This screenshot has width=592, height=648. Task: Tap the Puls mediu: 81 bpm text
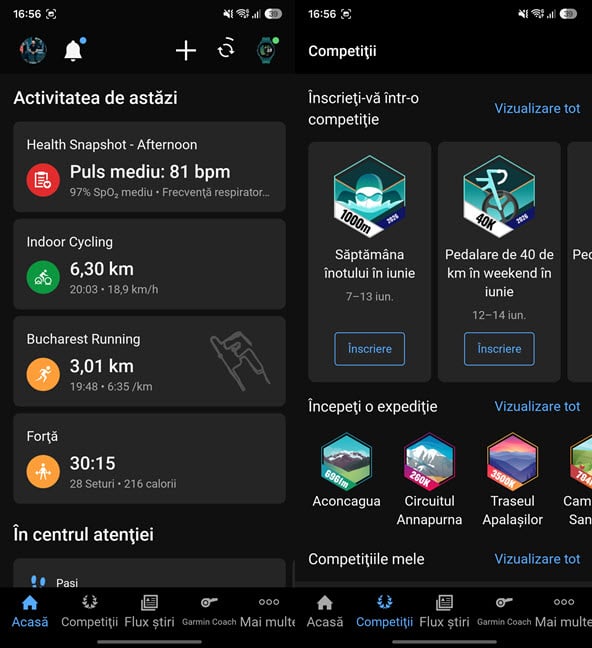click(x=150, y=172)
